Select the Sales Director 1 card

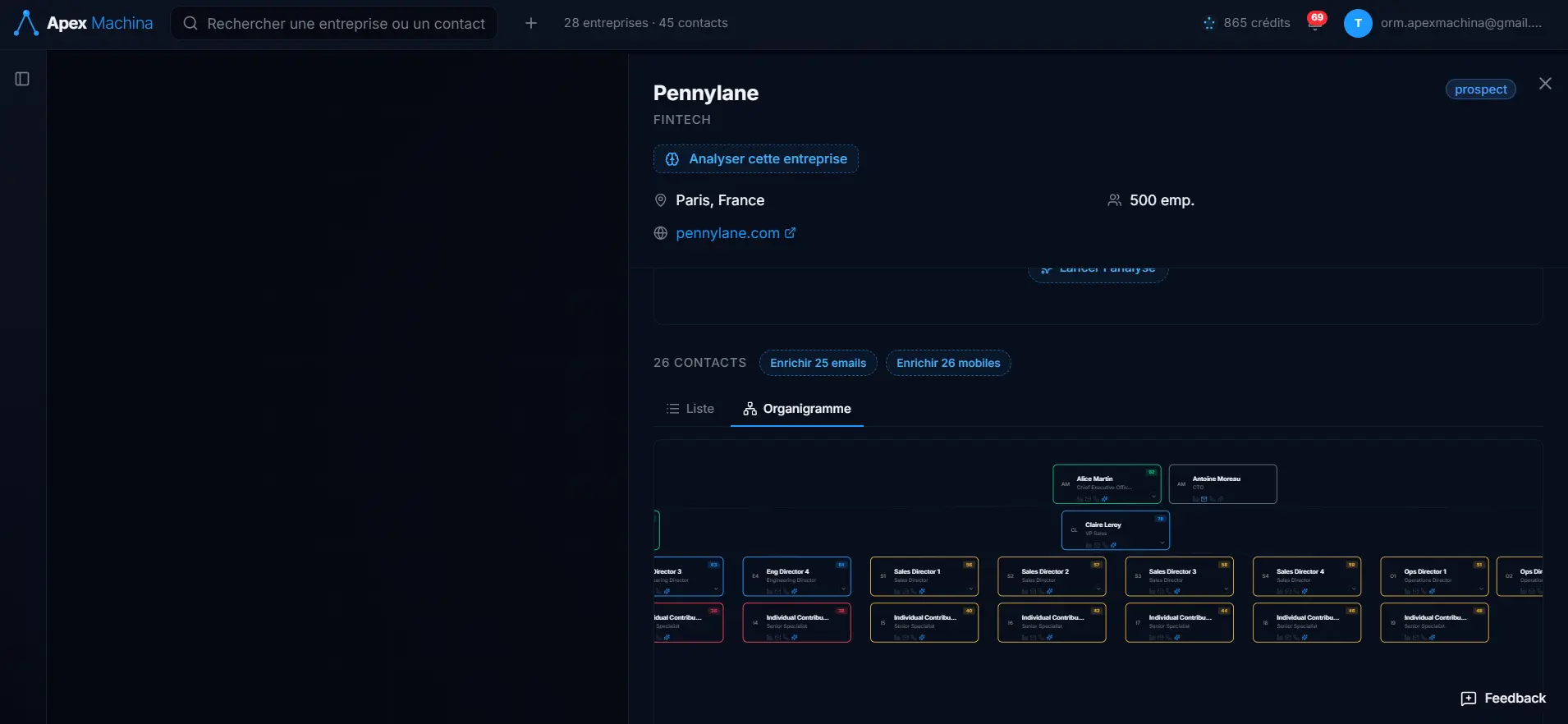924,576
